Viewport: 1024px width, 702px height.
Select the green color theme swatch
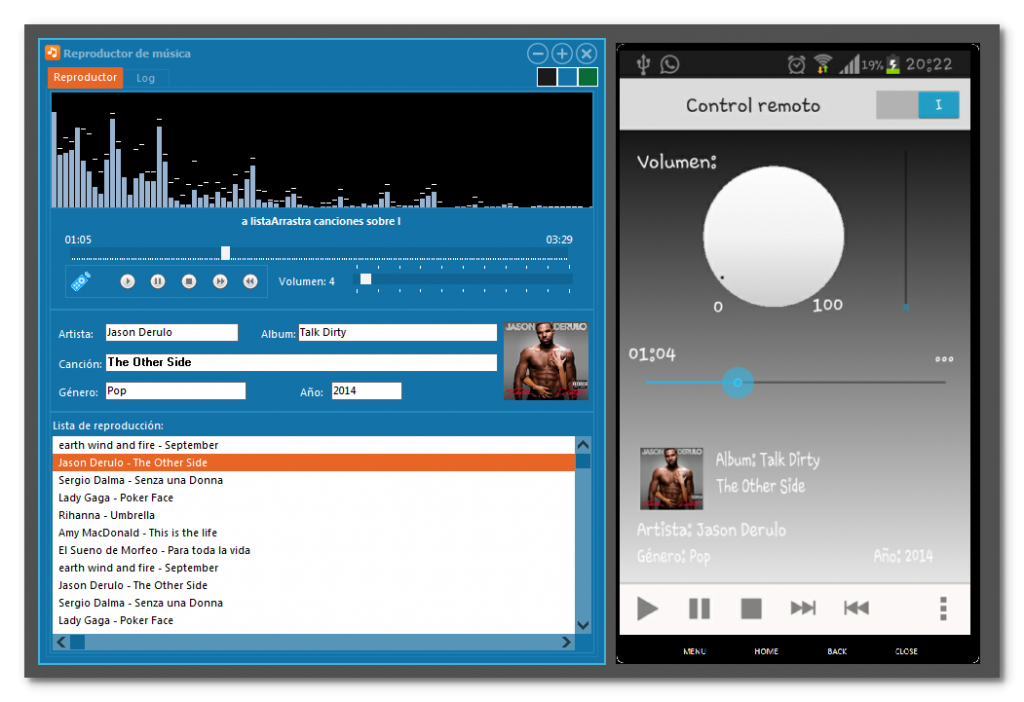click(x=588, y=77)
